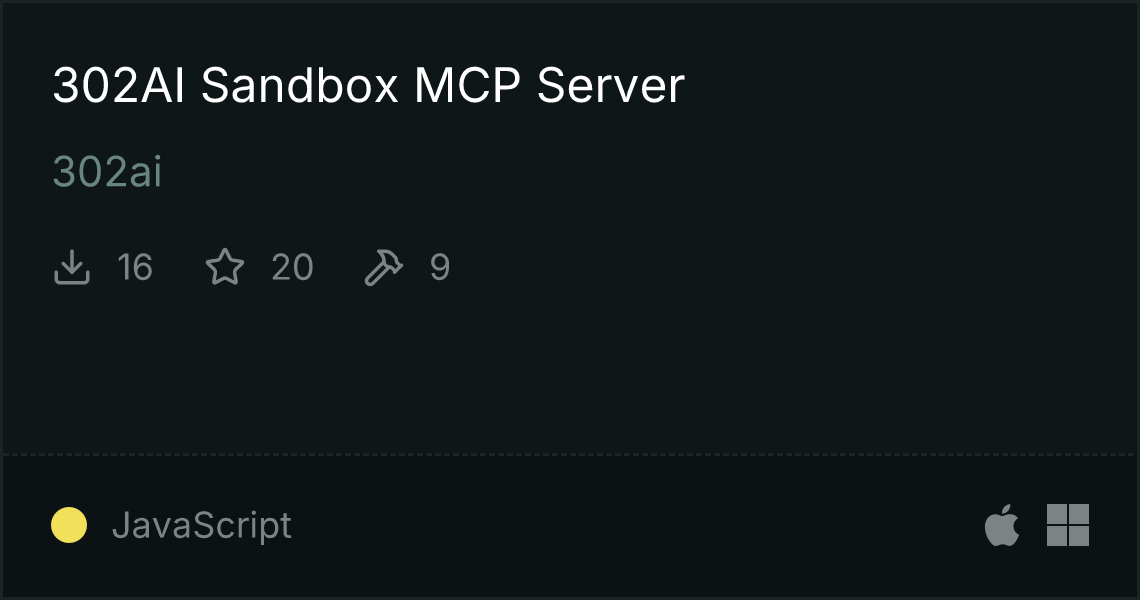1140x600 pixels.
Task: Click the 302AI text starting the title
Action: click(x=119, y=85)
